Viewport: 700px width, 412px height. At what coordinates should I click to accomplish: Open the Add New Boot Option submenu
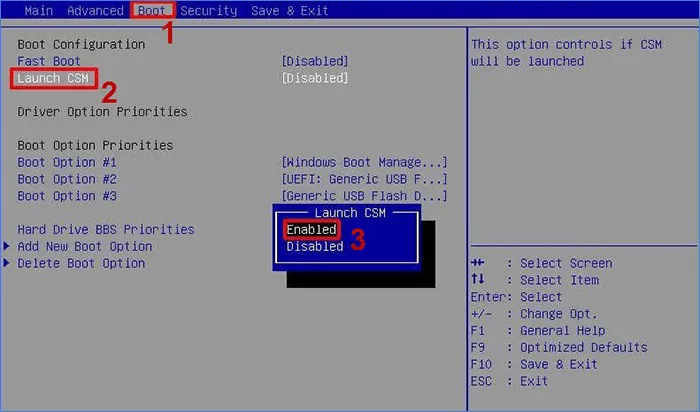tap(85, 247)
